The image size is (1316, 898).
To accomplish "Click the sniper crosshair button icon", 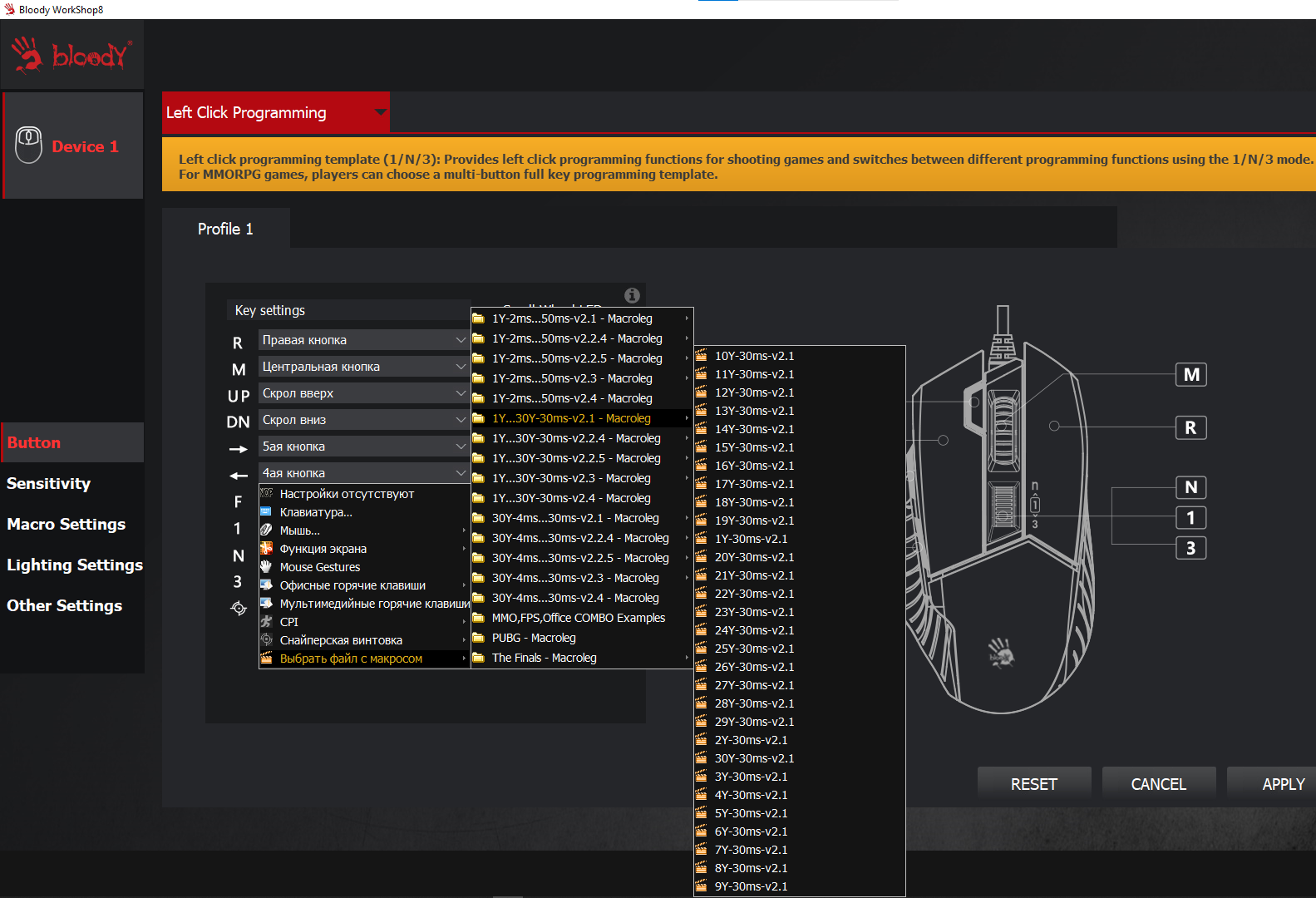I will click(239, 609).
